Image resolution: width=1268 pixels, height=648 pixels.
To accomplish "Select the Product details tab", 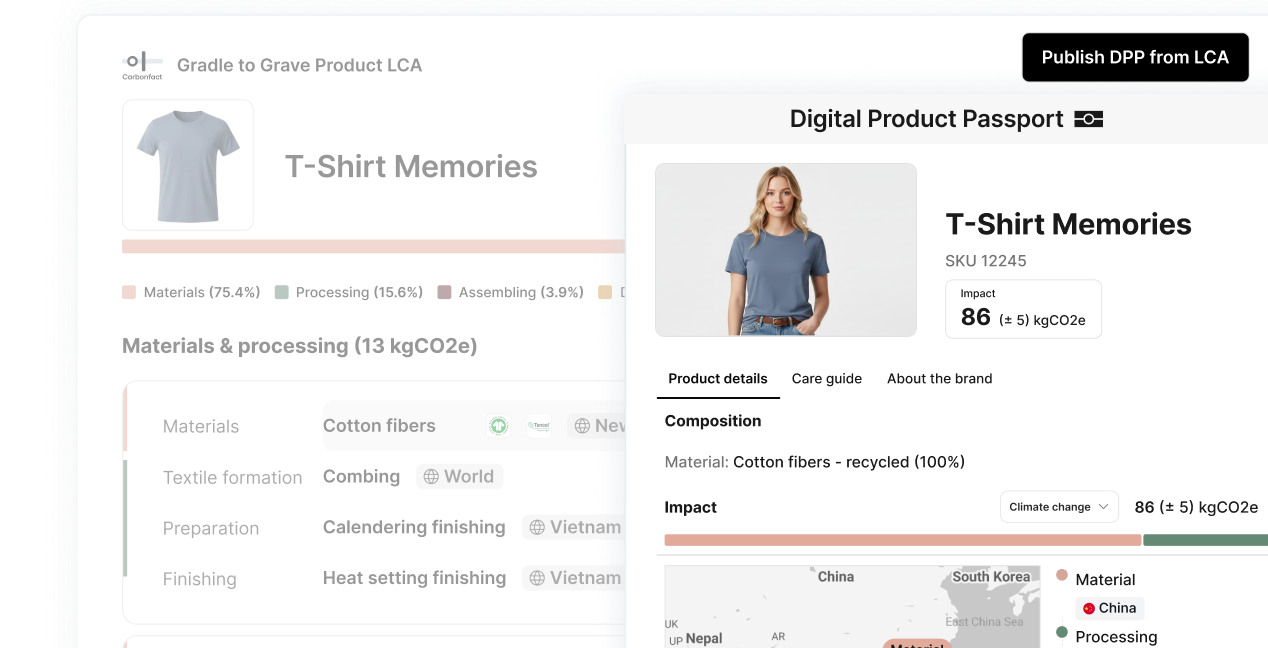I will (717, 378).
